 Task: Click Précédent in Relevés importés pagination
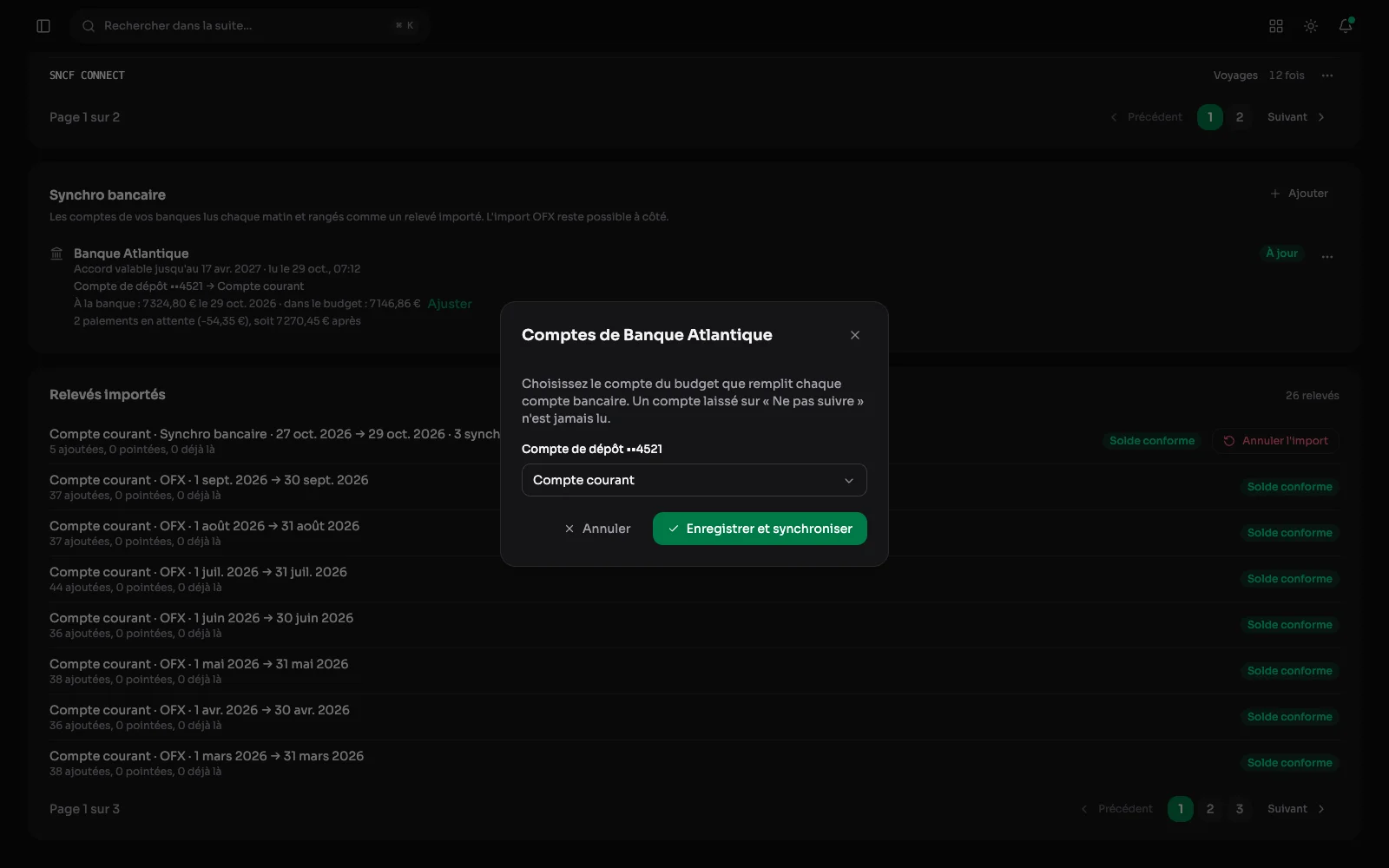(x=1116, y=809)
